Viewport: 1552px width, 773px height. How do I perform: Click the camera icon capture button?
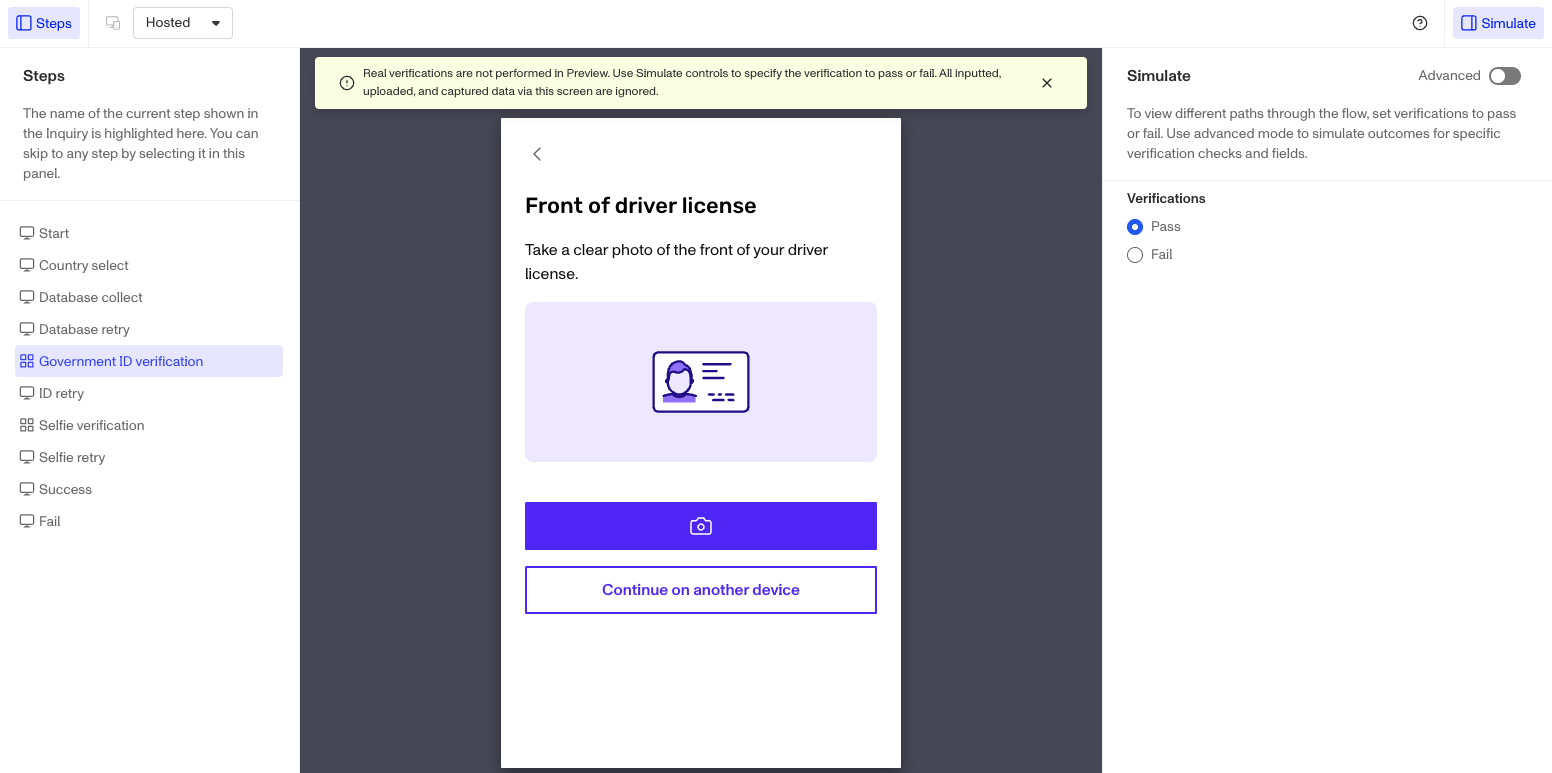coord(701,526)
